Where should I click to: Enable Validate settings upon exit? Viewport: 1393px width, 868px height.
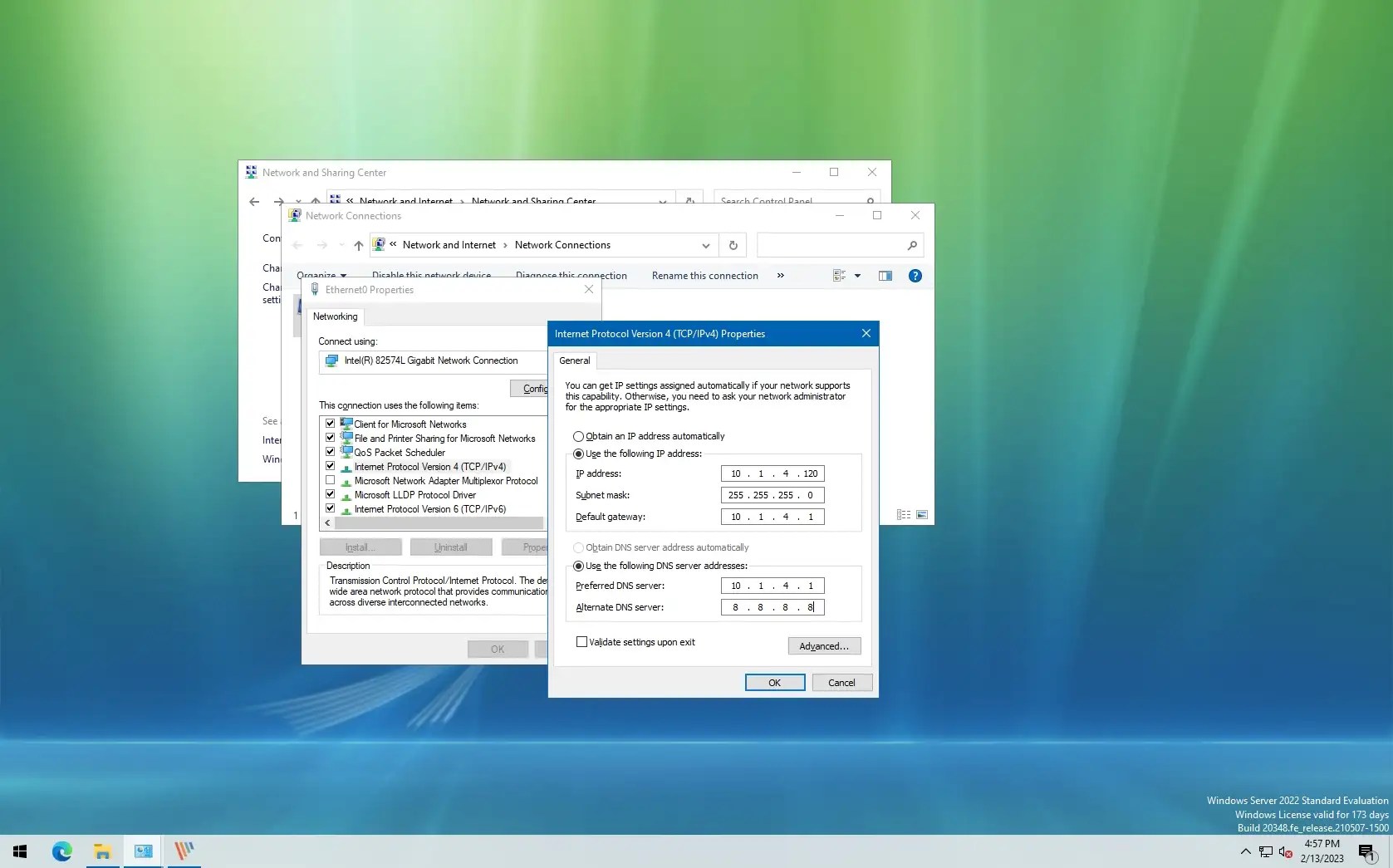(x=581, y=641)
